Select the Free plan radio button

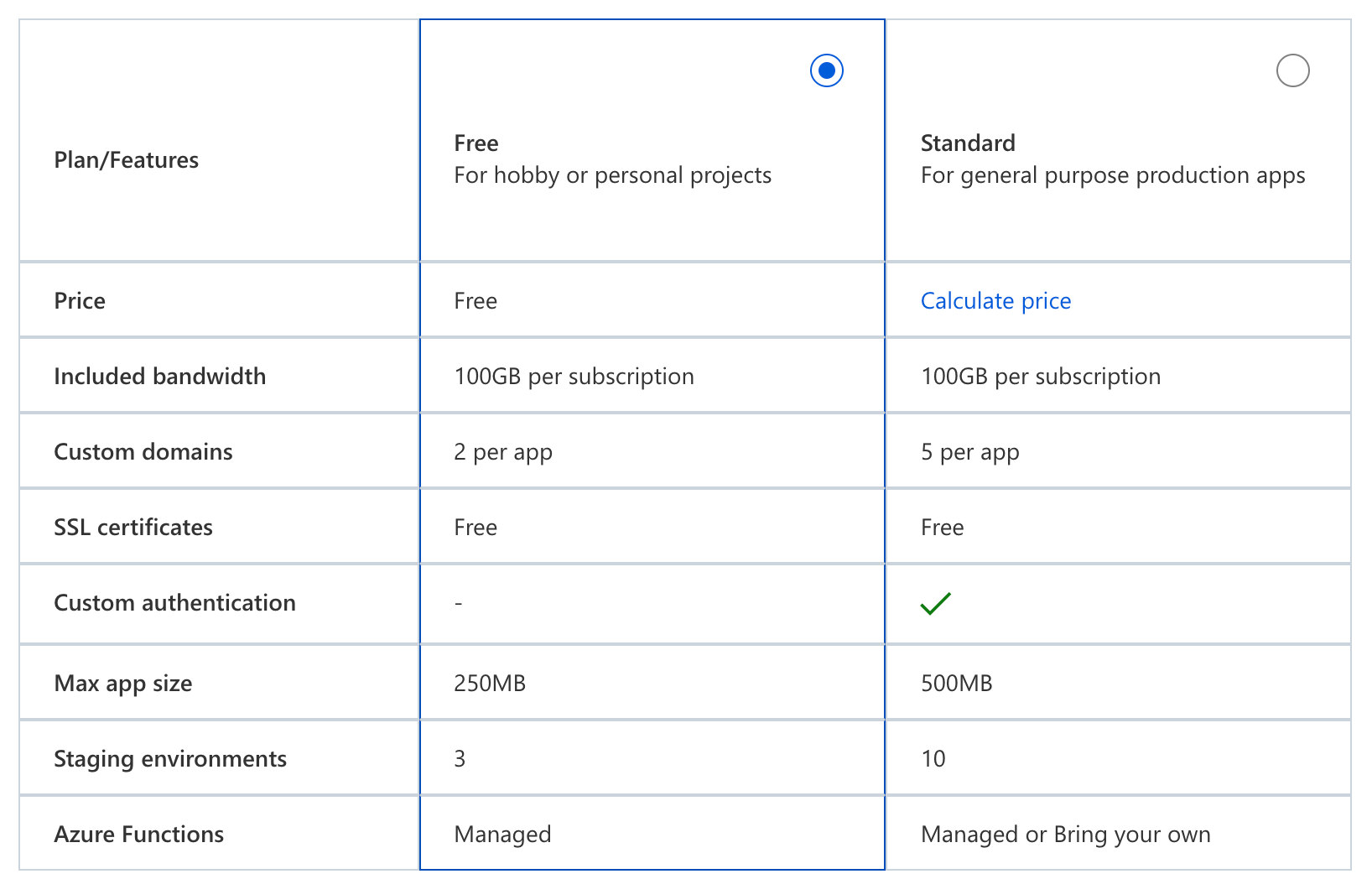(x=825, y=70)
